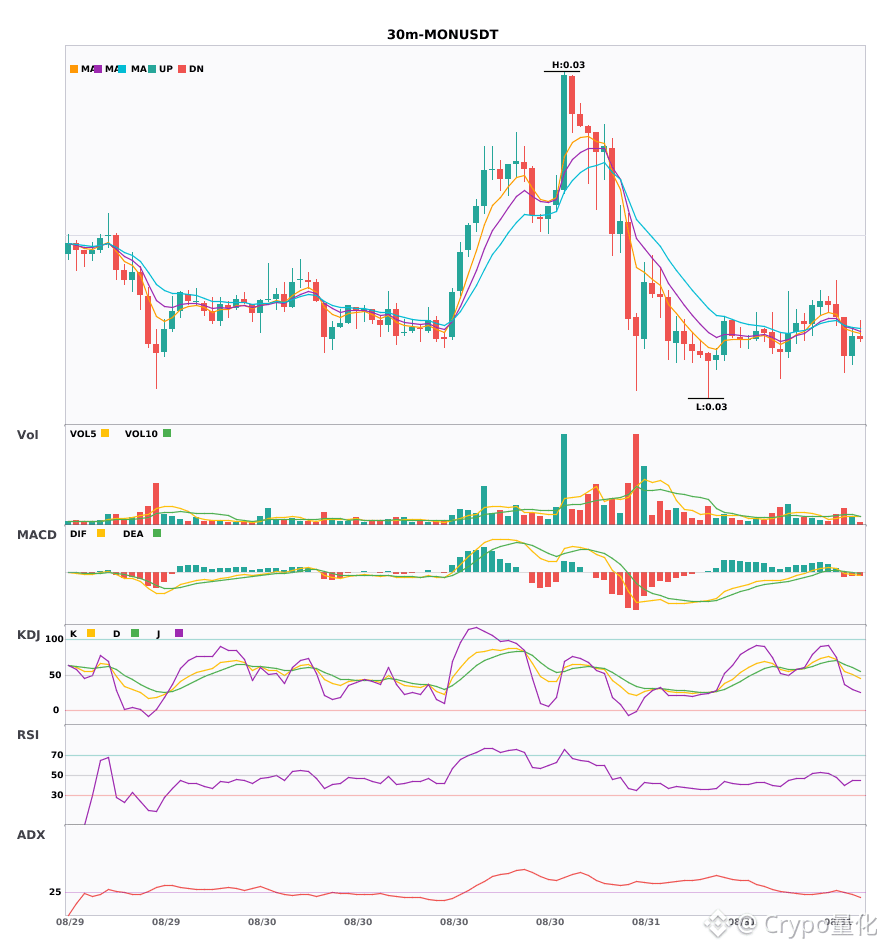Click the green DEA legend swatch
Image resolution: width=885 pixels, height=950 pixels.
(157, 533)
